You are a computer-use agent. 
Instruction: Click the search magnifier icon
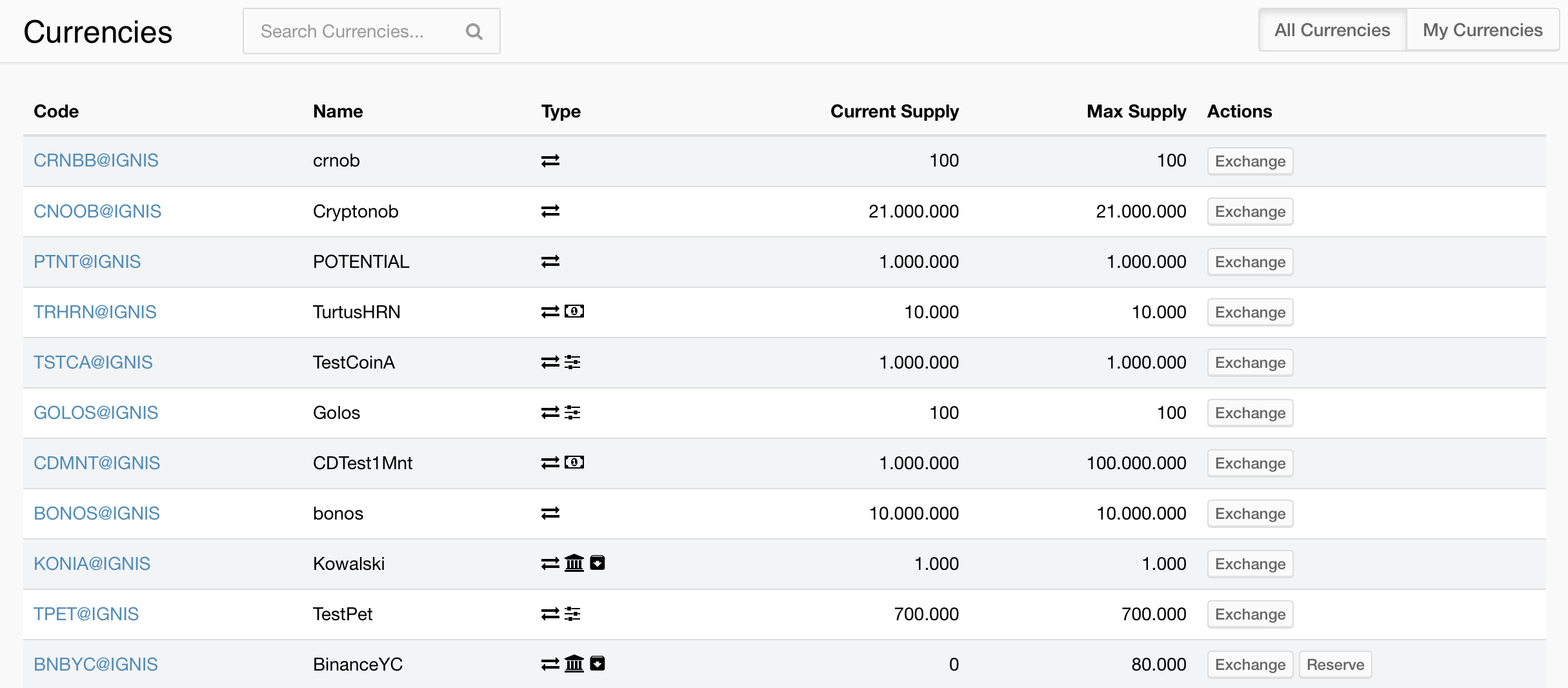(474, 32)
